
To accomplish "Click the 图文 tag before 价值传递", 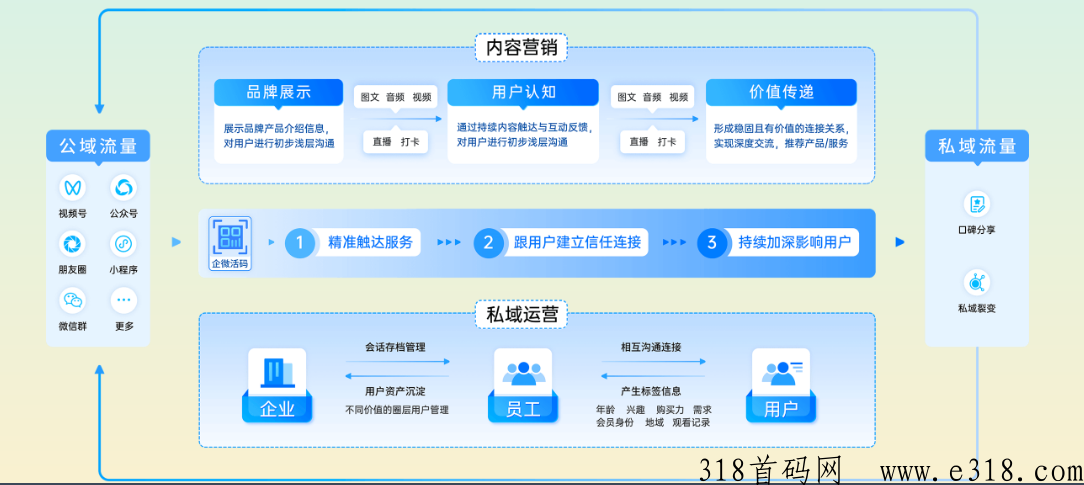I will [x=627, y=97].
